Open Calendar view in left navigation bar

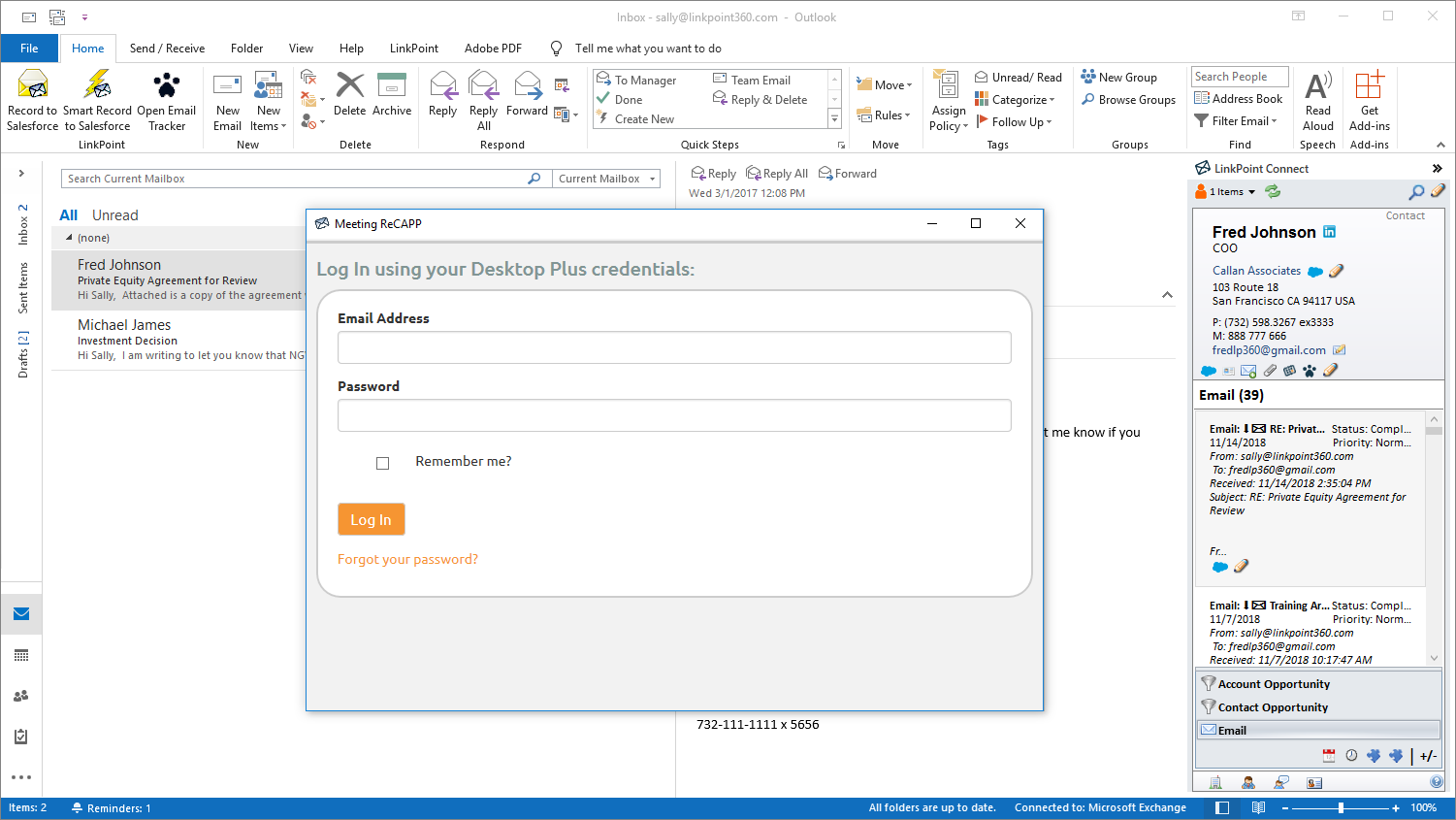[21, 655]
